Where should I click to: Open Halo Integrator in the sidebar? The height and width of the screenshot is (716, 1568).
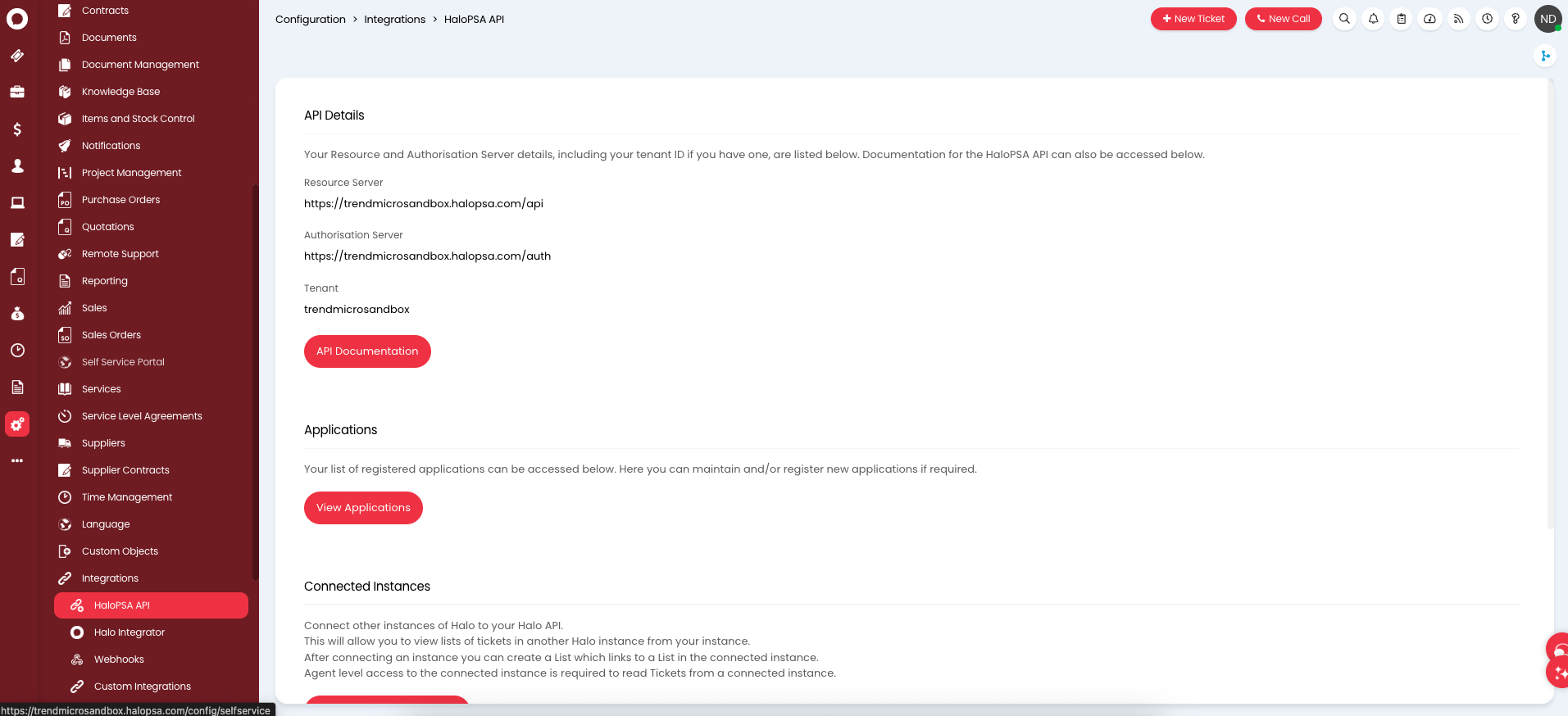pyautogui.click(x=130, y=632)
